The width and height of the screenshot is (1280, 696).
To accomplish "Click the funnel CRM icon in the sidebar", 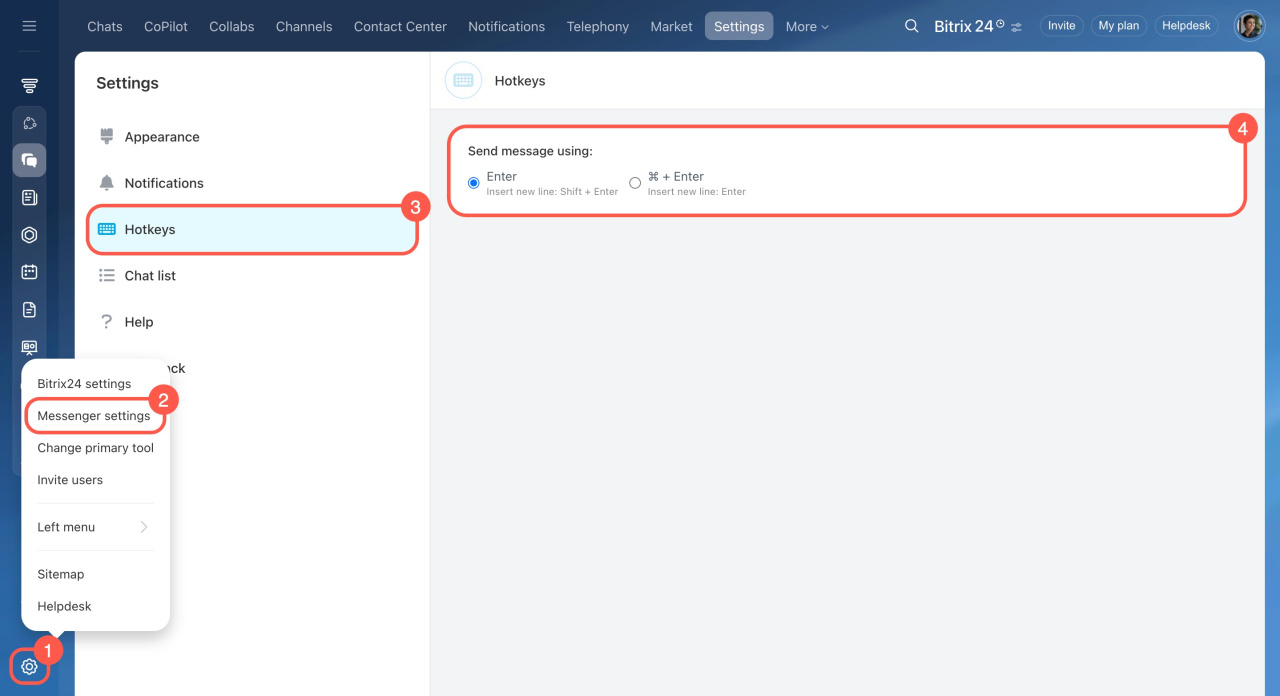I will click(x=29, y=87).
